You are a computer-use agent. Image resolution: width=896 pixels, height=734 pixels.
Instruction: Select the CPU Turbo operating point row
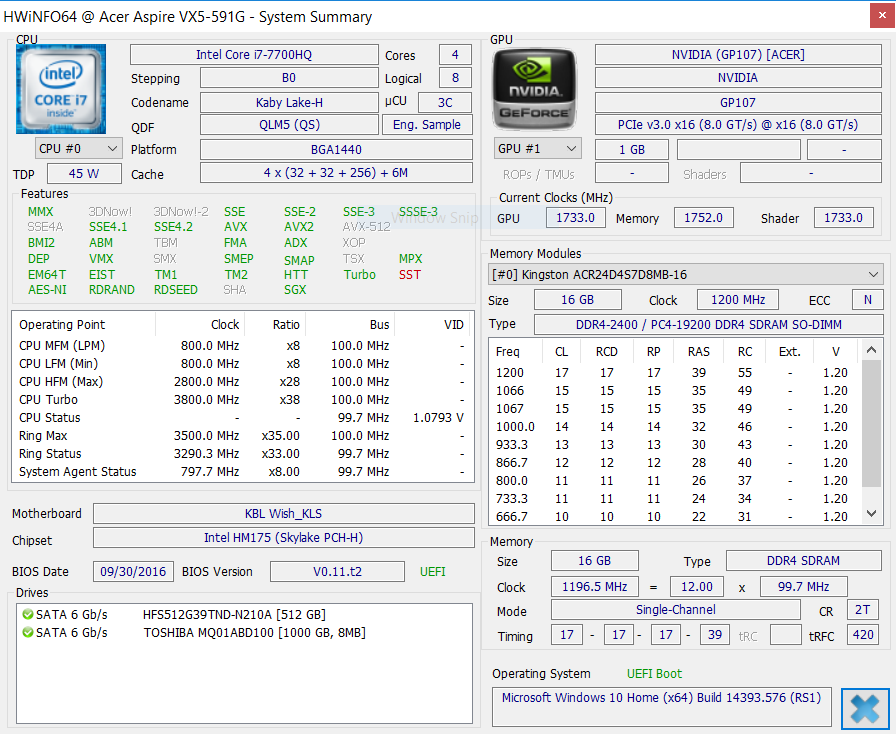click(x=238, y=400)
